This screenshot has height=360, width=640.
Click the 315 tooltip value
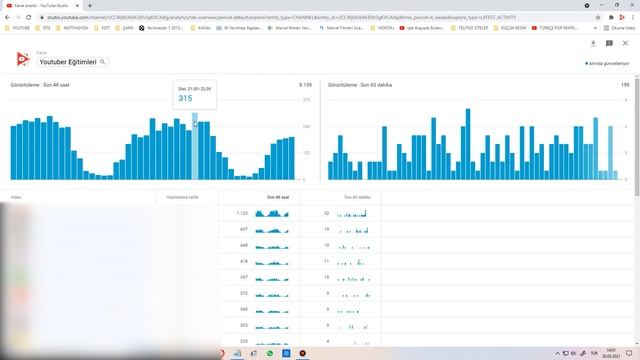click(x=185, y=98)
